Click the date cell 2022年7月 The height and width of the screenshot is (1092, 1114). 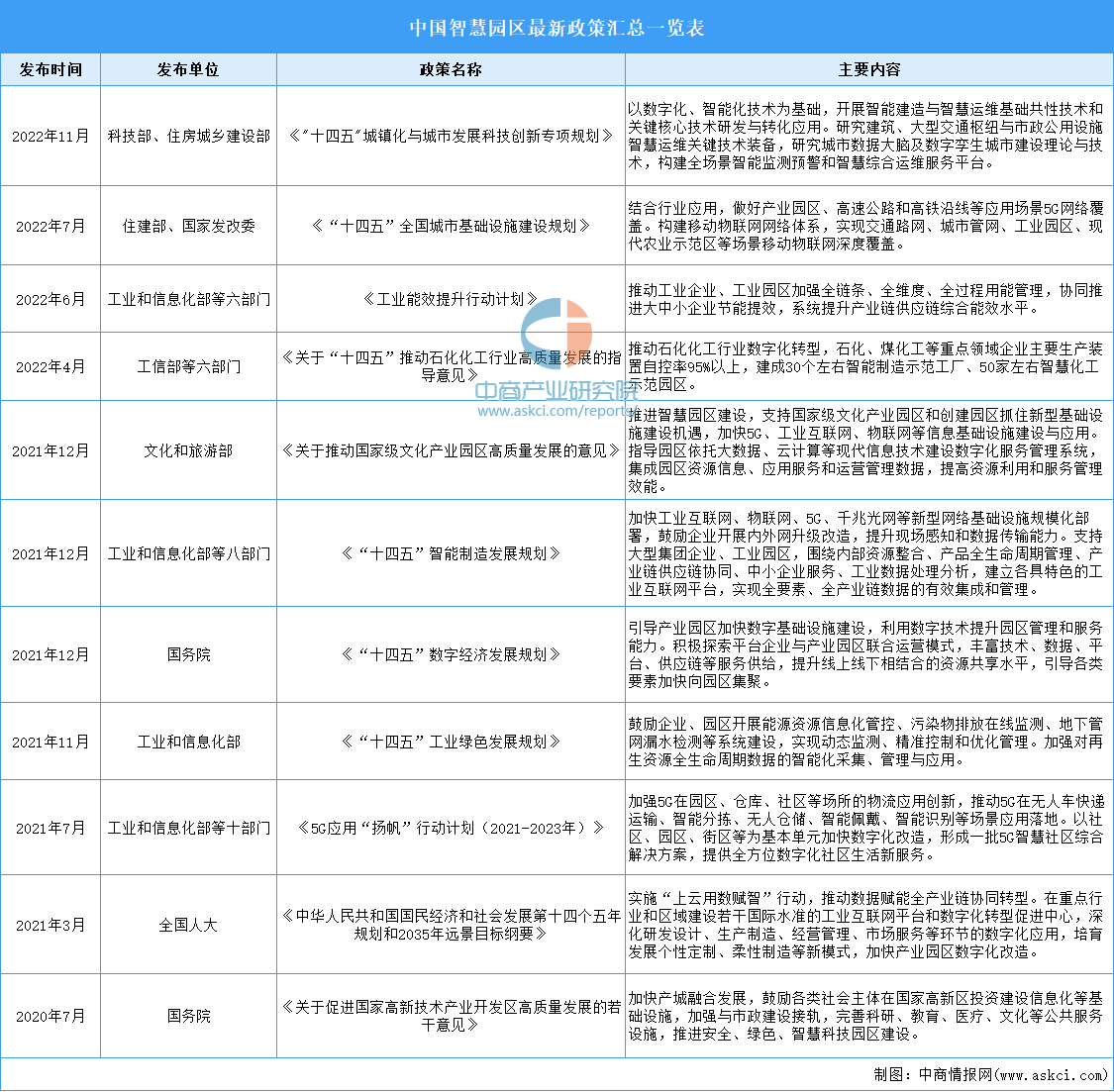click(51, 226)
